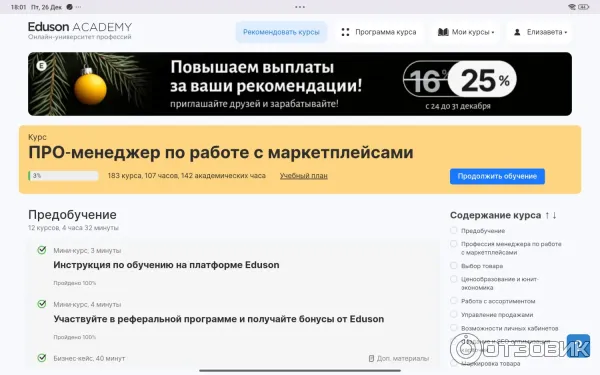Screen dimensions: 600x375
Task: Open Доп. материалы link
Action: [x=403, y=359]
